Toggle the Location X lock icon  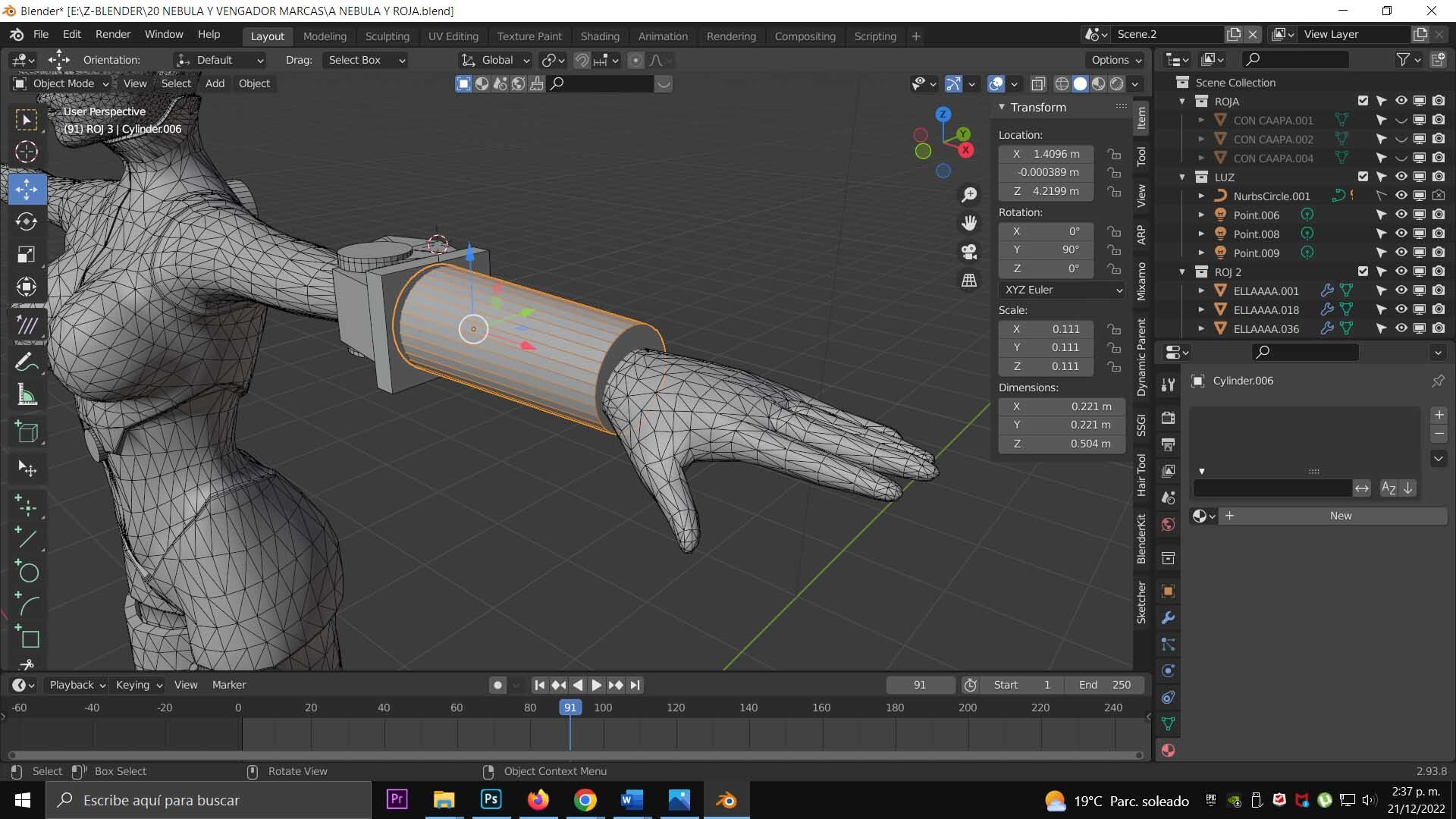(x=1114, y=154)
